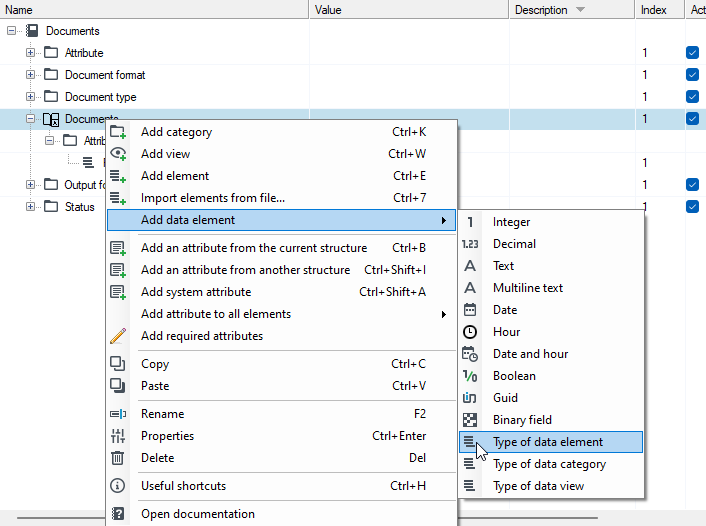Click the Value column header
The height and width of the screenshot is (526, 706).
[x=409, y=9]
